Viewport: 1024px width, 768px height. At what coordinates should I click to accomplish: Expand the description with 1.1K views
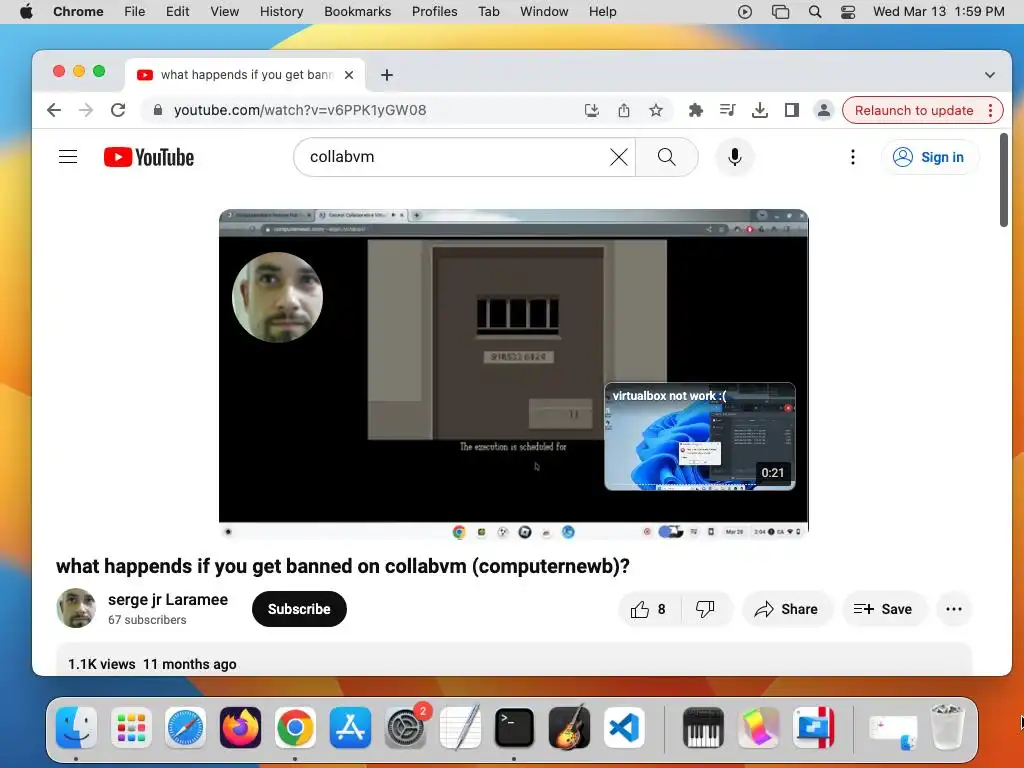[513, 660]
